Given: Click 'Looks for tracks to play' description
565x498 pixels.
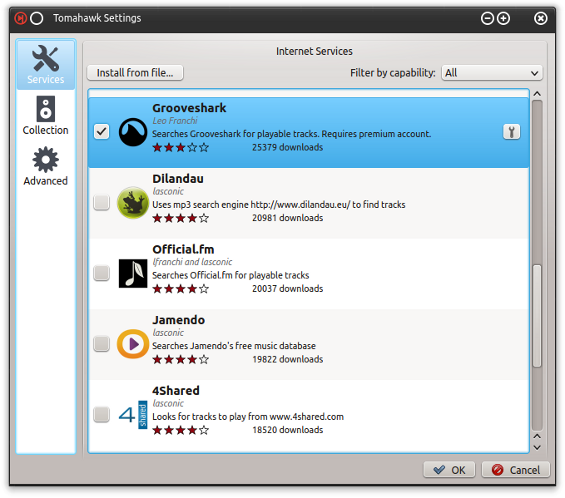Looking at the screenshot, I should click(x=248, y=417).
